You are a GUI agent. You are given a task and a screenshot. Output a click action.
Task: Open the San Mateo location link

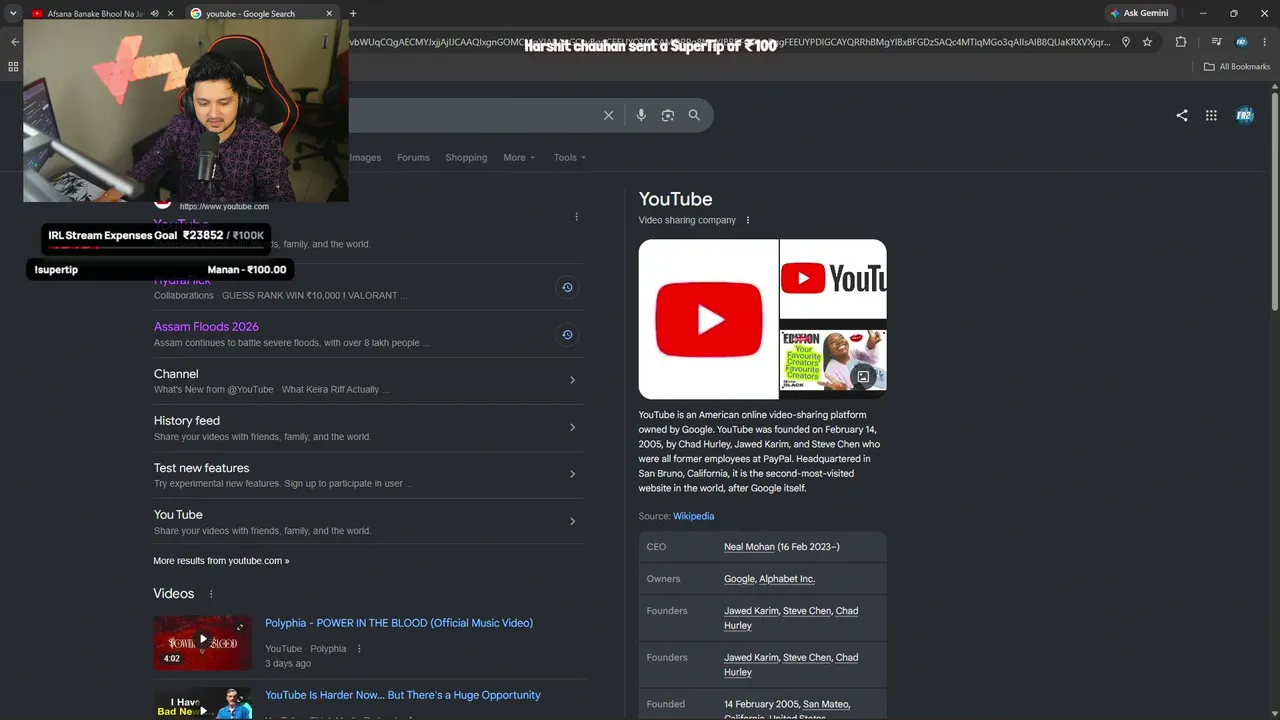(824, 704)
